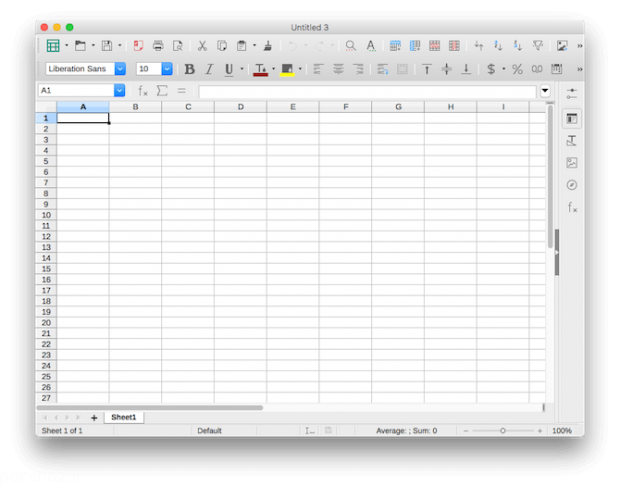Click the Paste clipboard icon
620x487 pixels.
[x=241, y=46]
